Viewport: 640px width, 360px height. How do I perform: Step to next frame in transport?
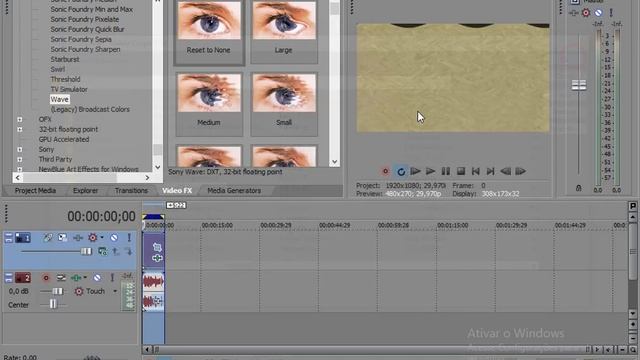520,171
